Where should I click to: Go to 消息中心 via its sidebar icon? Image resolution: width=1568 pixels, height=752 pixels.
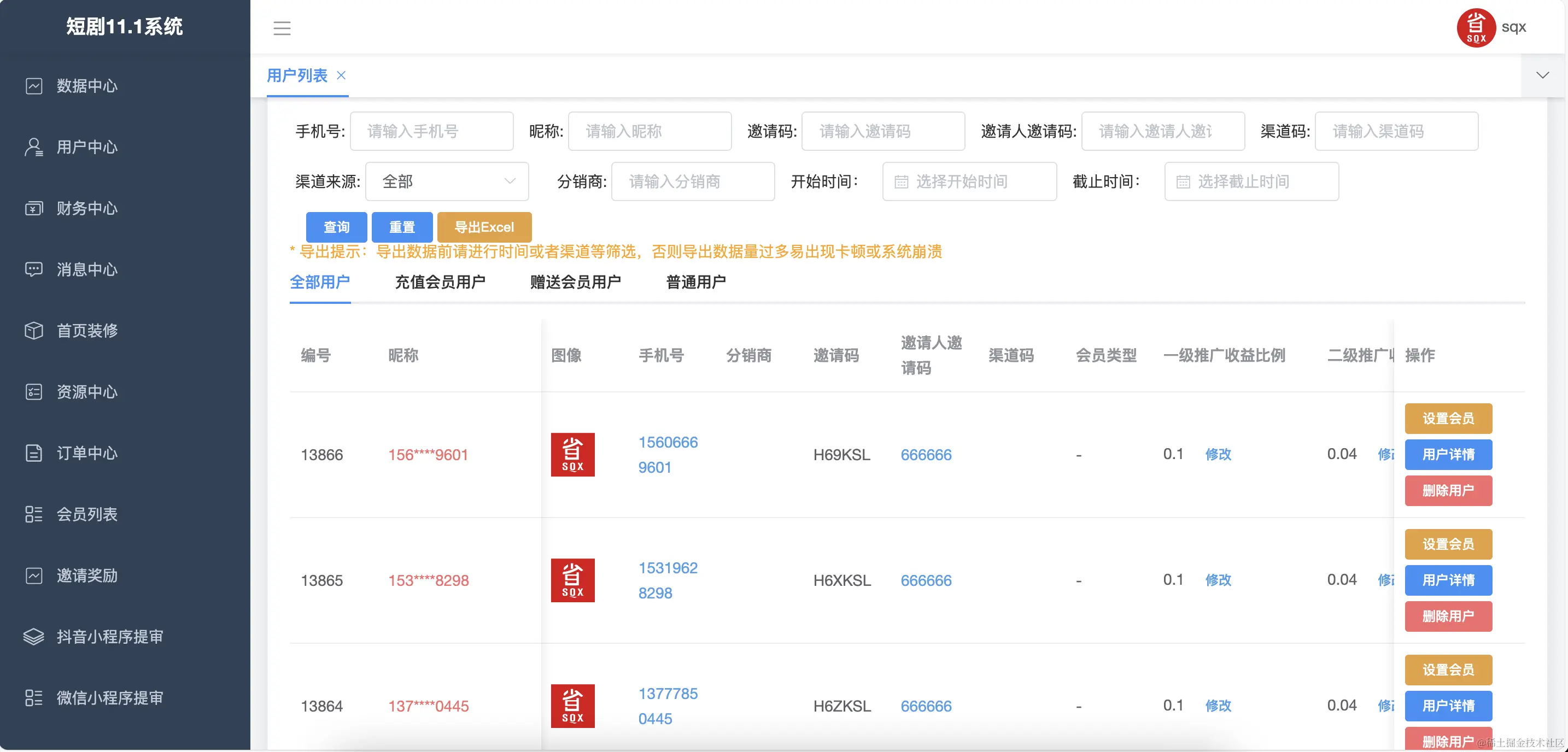click(86, 269)
